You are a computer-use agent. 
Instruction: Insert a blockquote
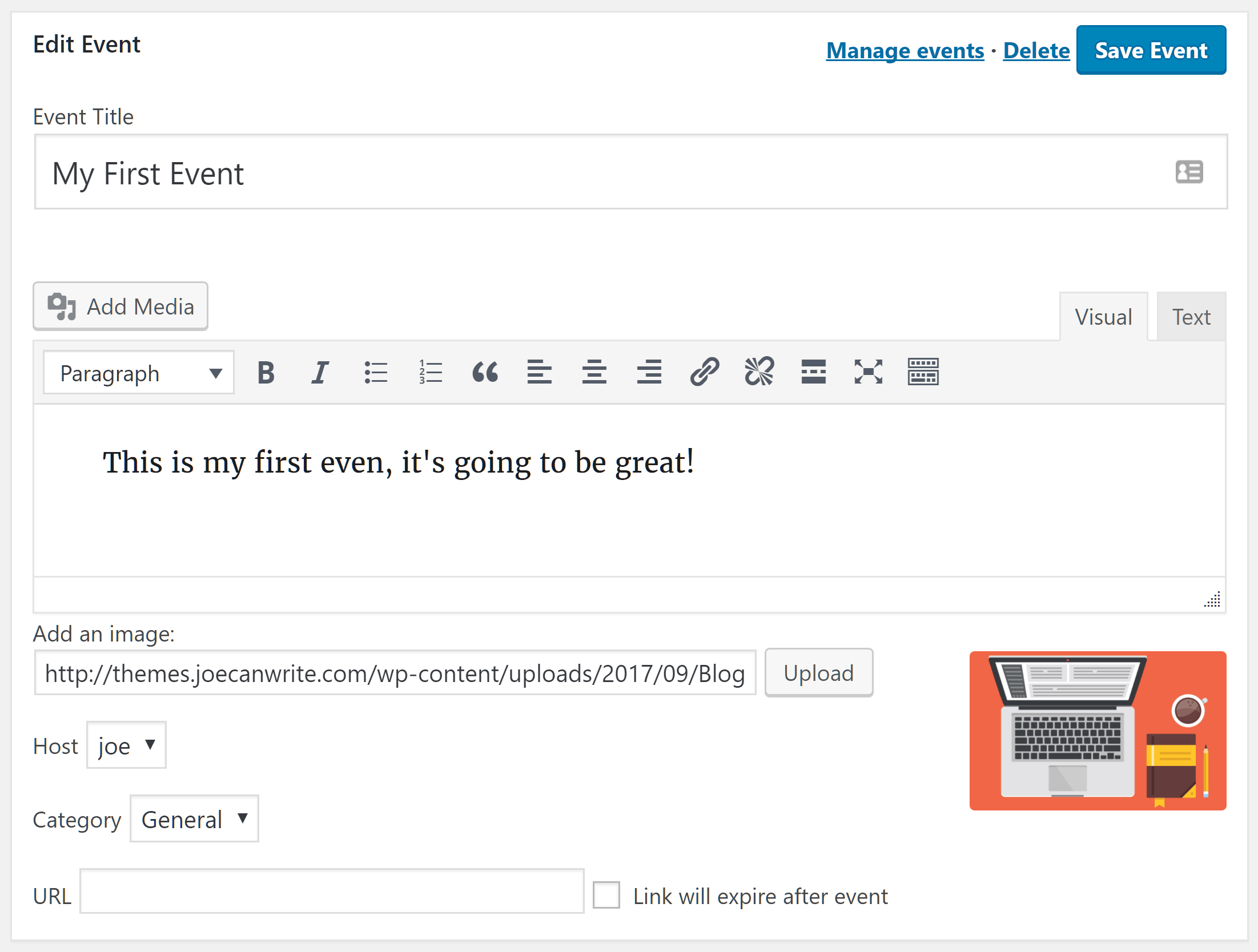(485, 372)
